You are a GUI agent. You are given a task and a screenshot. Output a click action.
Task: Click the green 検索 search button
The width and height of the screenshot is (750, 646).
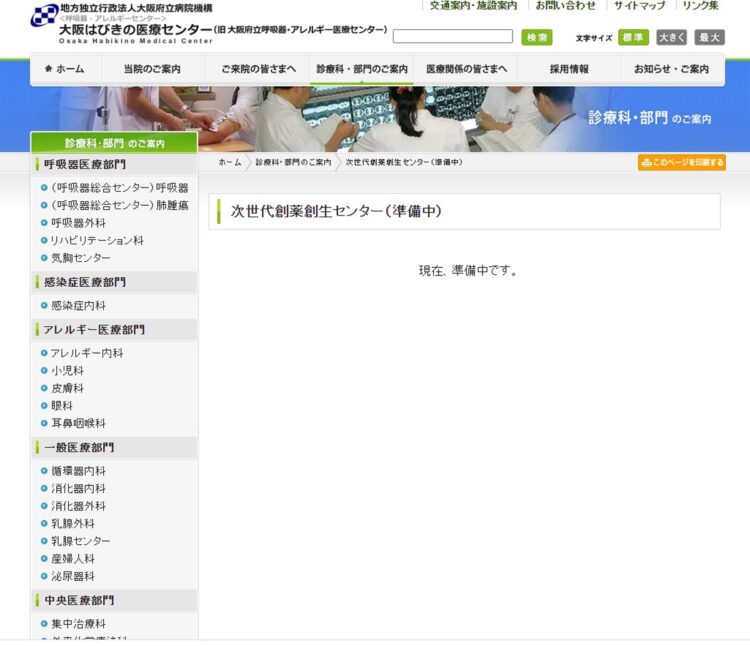[537, 37]
